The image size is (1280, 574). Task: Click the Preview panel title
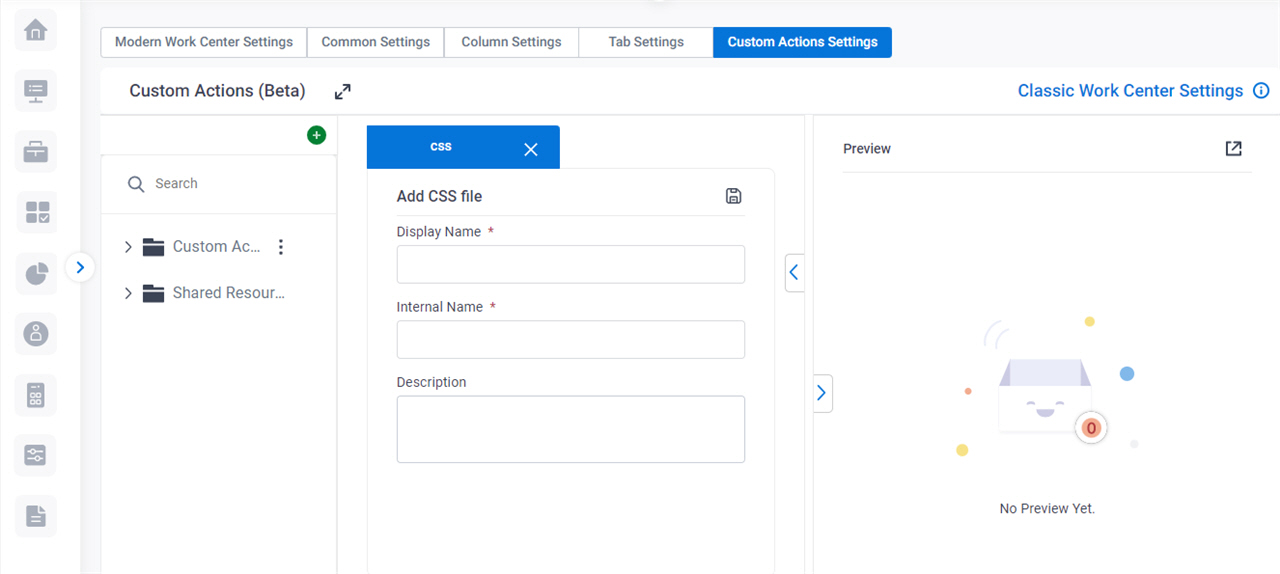(x=867, y=149)
